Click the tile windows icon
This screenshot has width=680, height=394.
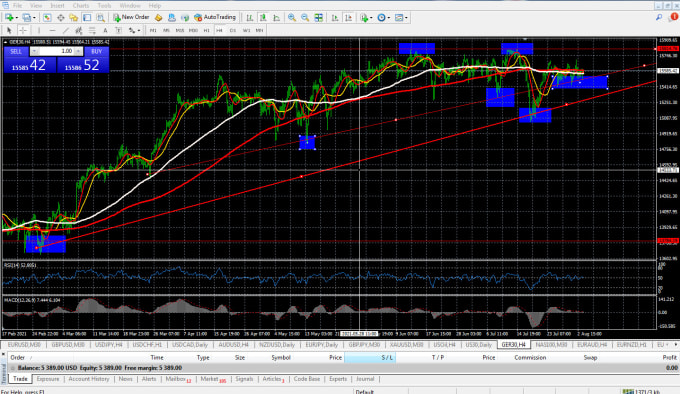pos(318,17)
